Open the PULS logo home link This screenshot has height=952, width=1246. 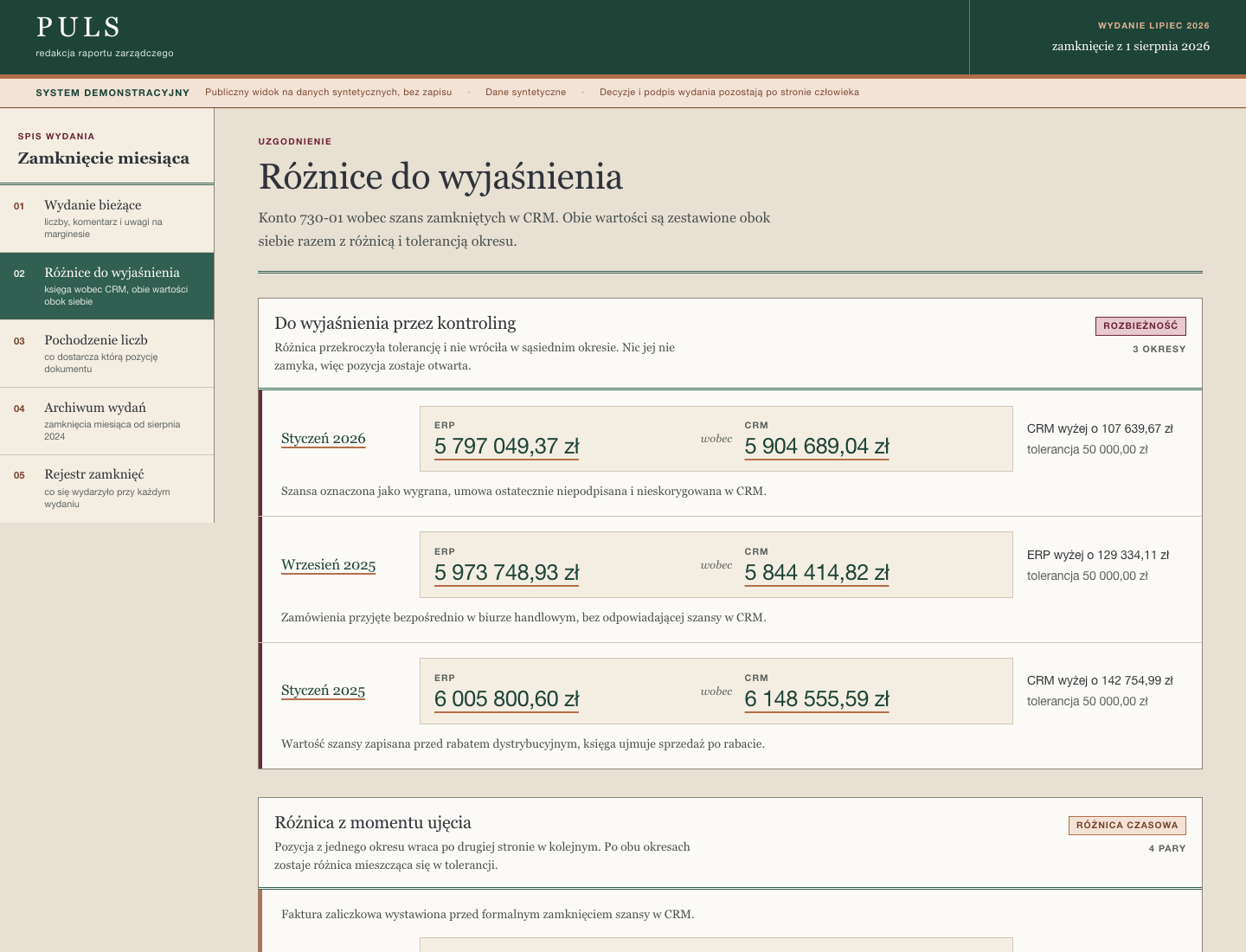tap(78, 28)
